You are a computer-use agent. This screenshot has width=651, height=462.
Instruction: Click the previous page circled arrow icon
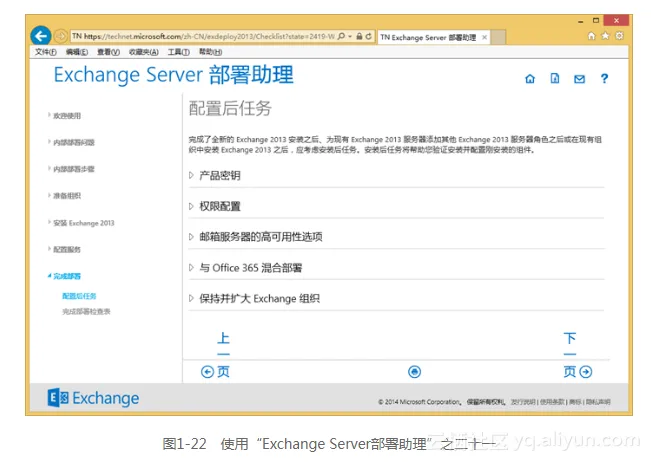208,372
